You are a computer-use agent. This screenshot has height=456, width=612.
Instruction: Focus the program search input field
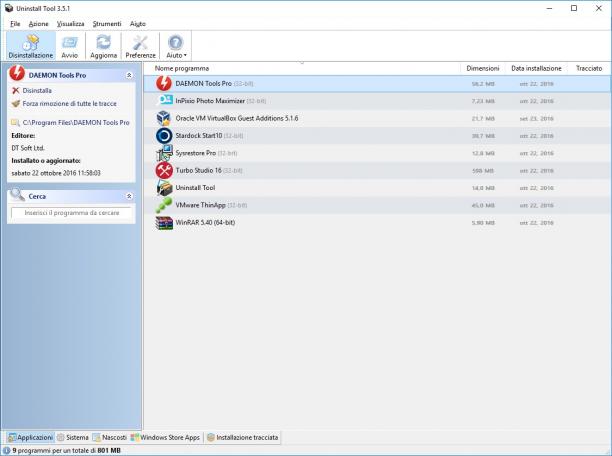tap(71, 213)
